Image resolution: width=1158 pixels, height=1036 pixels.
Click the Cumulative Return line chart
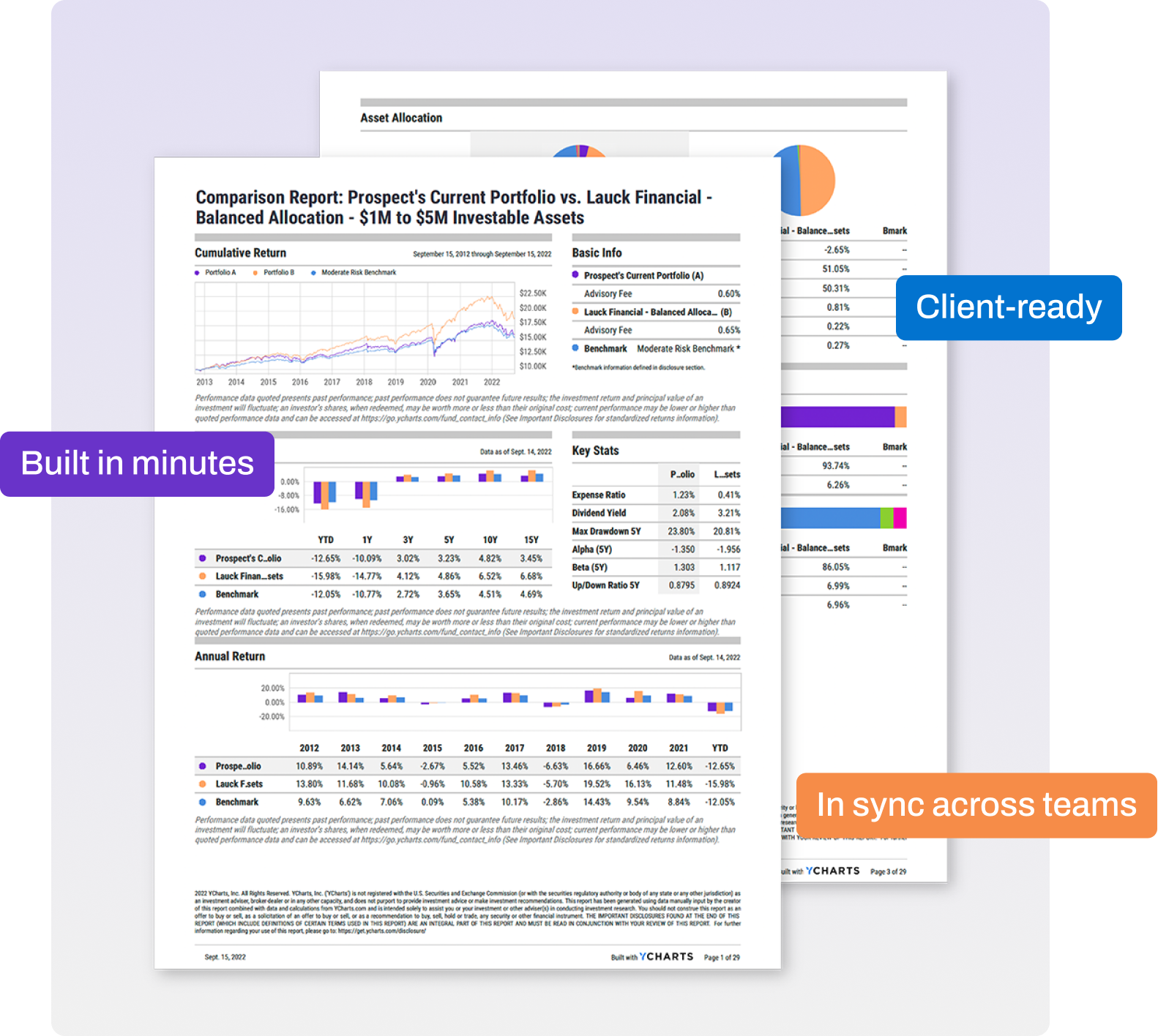tap(355, 328)
